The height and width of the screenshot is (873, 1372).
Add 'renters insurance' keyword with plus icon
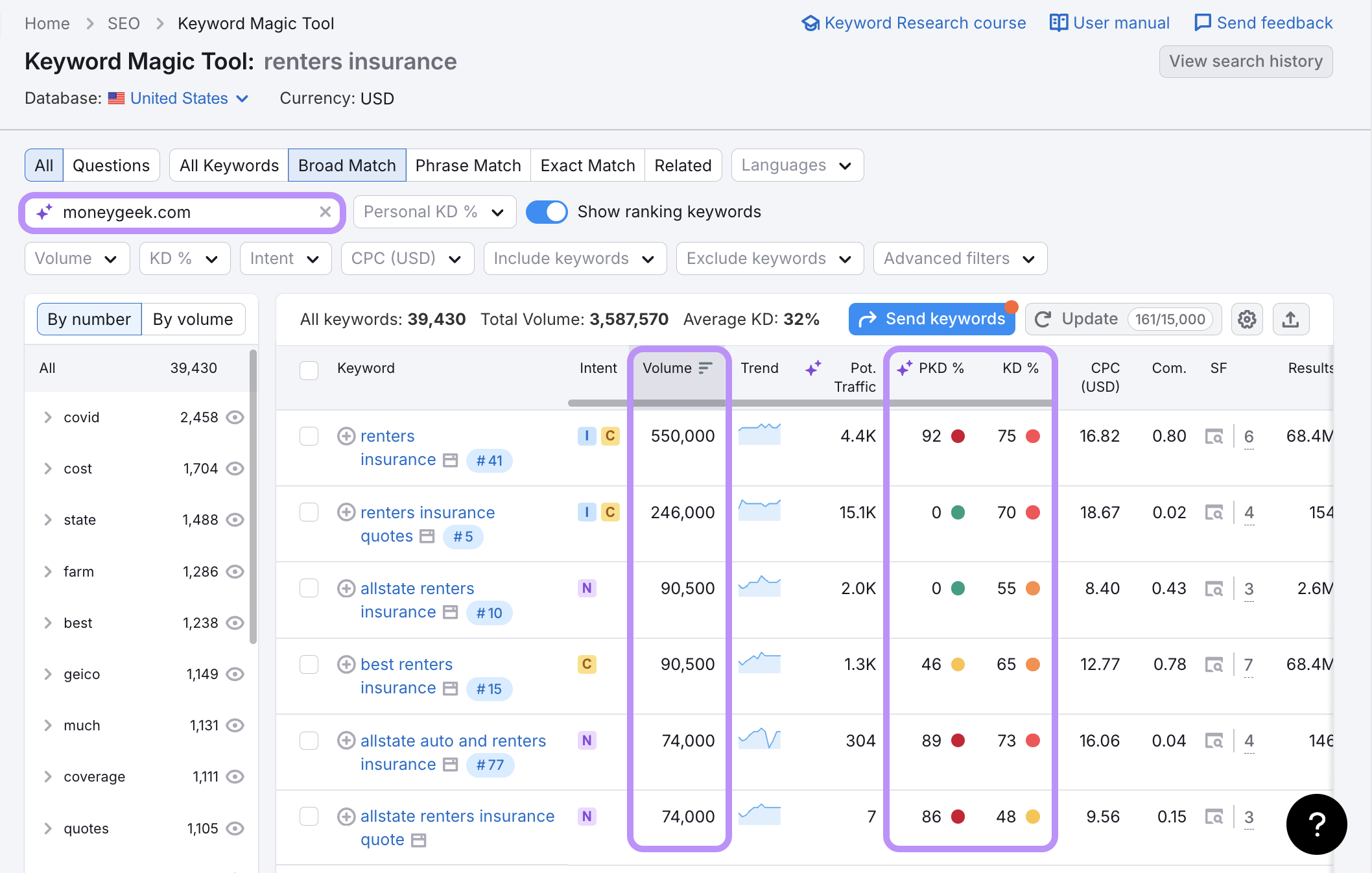346,436
